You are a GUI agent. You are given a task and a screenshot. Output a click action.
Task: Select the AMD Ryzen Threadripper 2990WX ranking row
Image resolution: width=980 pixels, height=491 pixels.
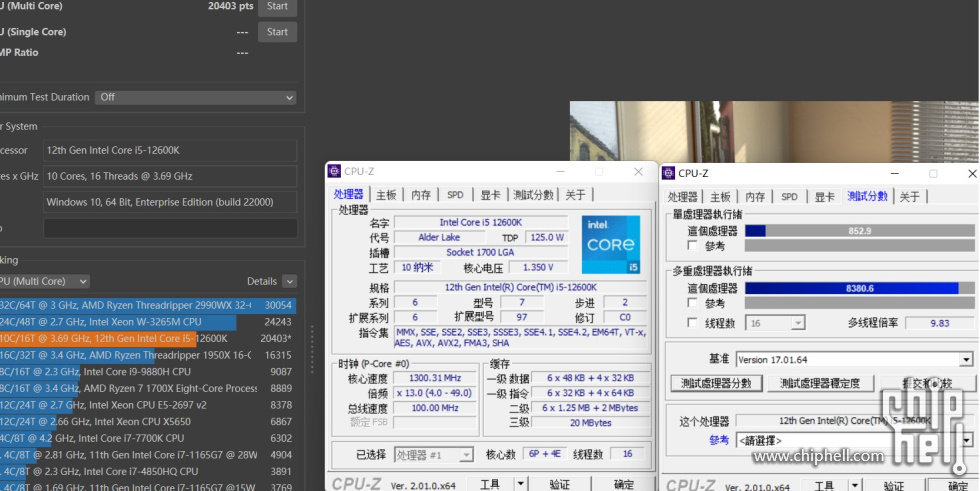tap(148, 305)
